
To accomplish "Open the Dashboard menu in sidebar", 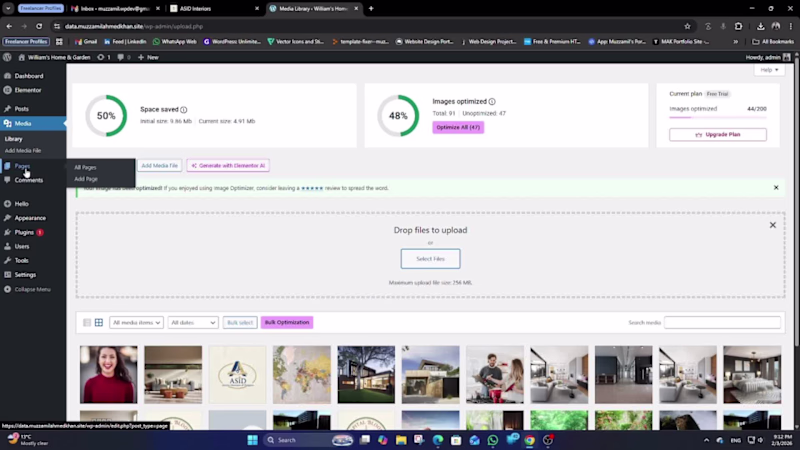I will [29, 76].
